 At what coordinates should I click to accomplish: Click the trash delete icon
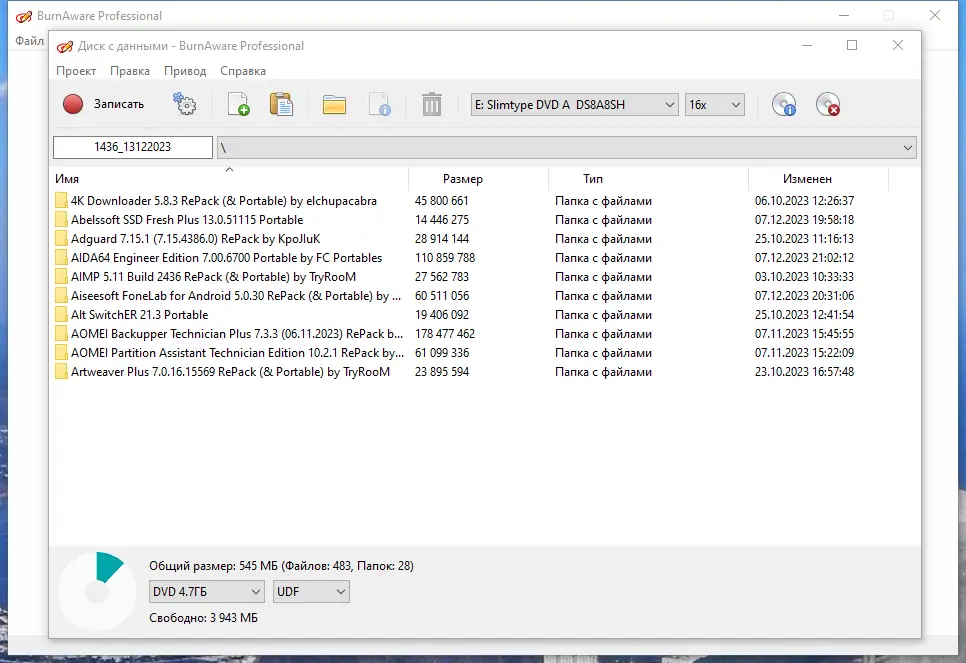[x=431, y=104]
